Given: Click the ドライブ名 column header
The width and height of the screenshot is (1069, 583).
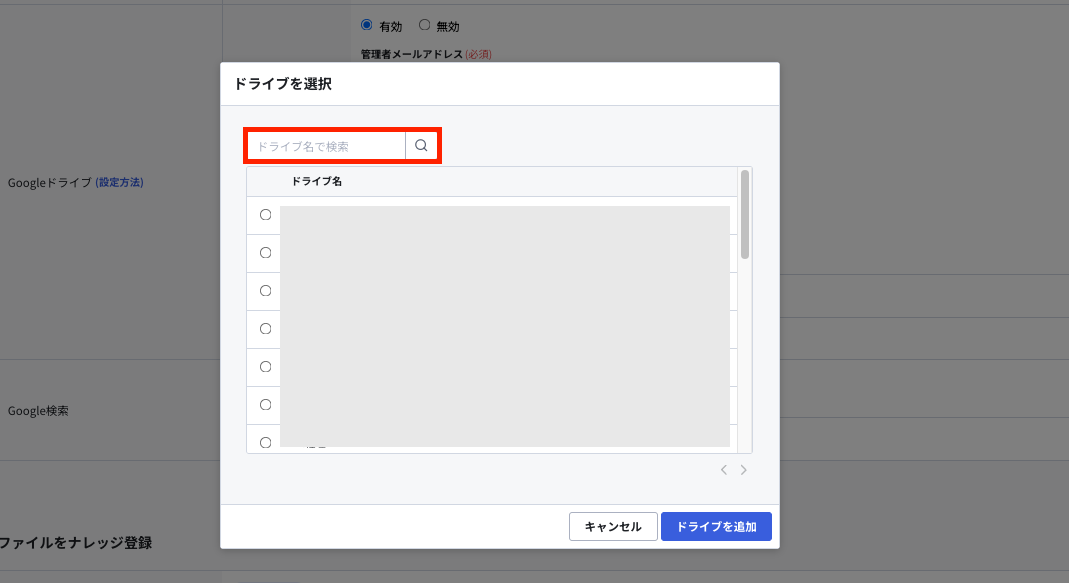Looking at the screenshot, I should point(316,181).
